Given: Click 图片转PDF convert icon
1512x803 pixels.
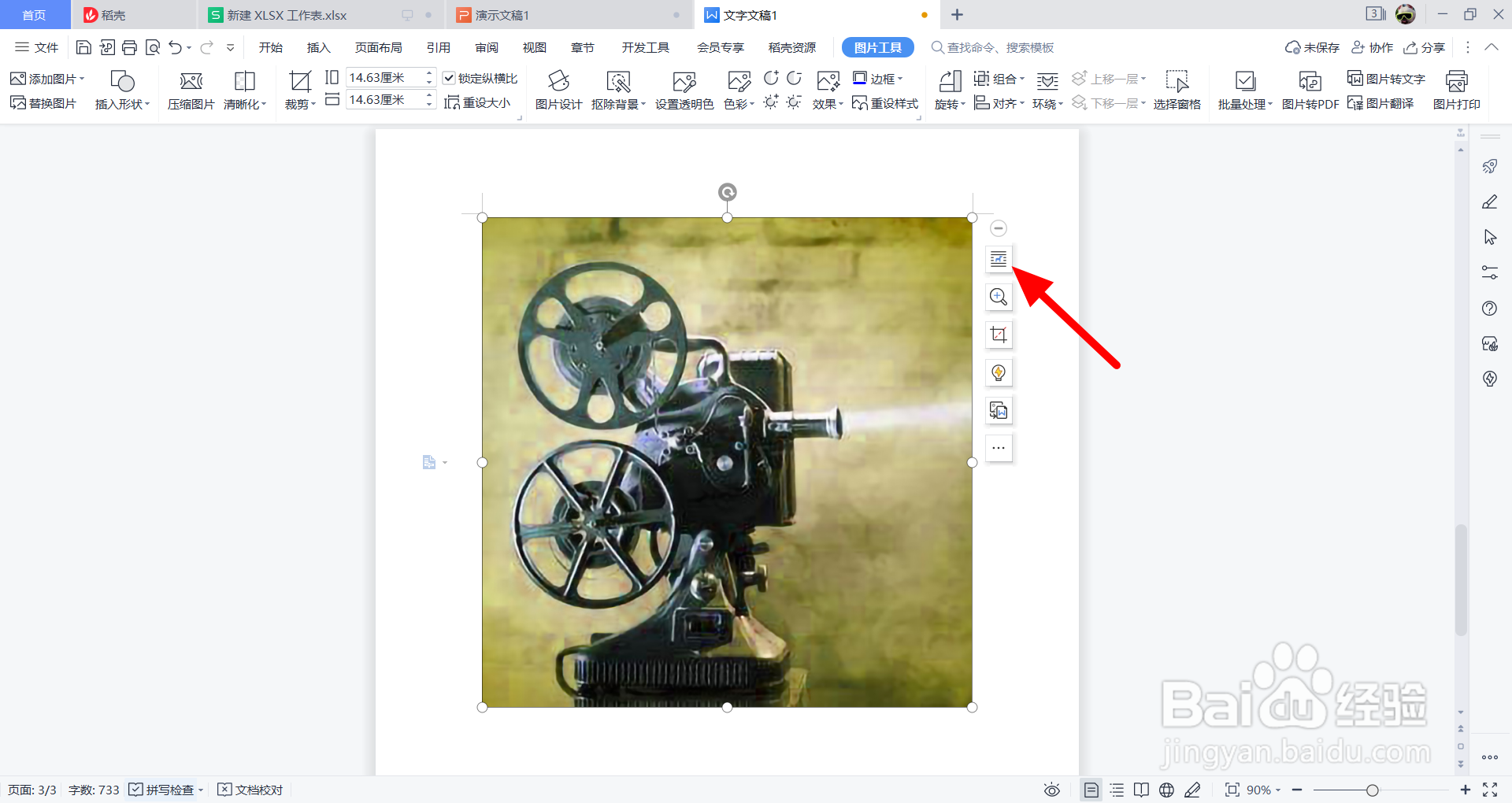Looking at the screenshot, I should [x=1310, y=91].
